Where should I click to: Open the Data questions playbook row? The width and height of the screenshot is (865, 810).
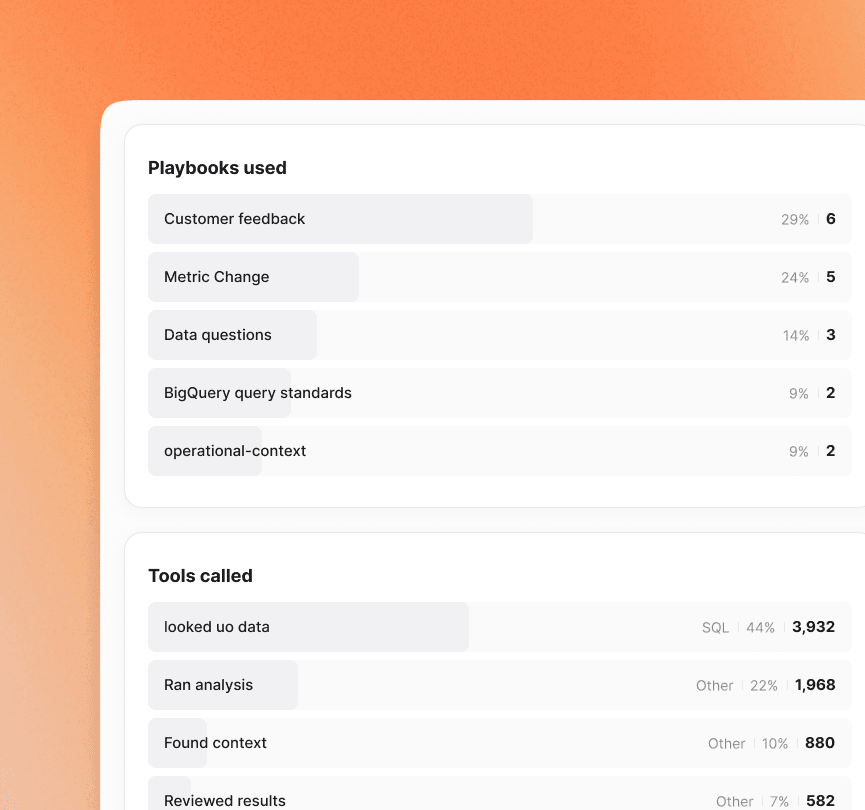(499, 335)
